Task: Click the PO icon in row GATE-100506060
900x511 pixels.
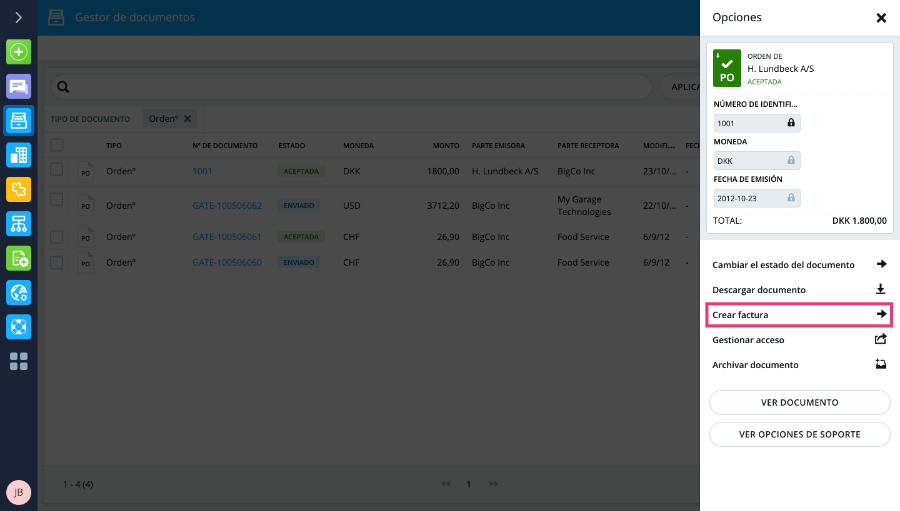Action: (86, 262)
